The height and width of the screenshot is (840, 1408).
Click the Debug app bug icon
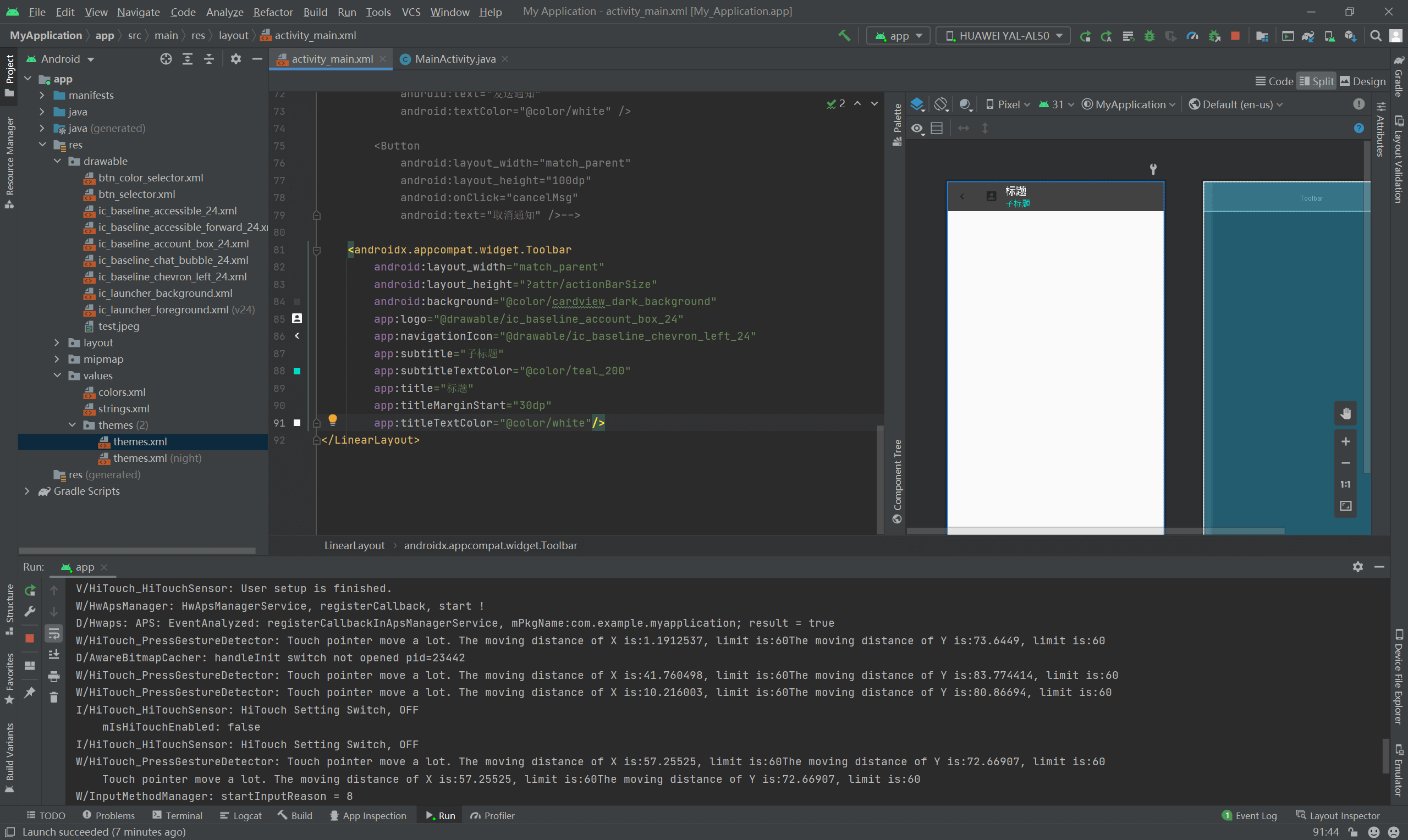[x=1149, y=36]
